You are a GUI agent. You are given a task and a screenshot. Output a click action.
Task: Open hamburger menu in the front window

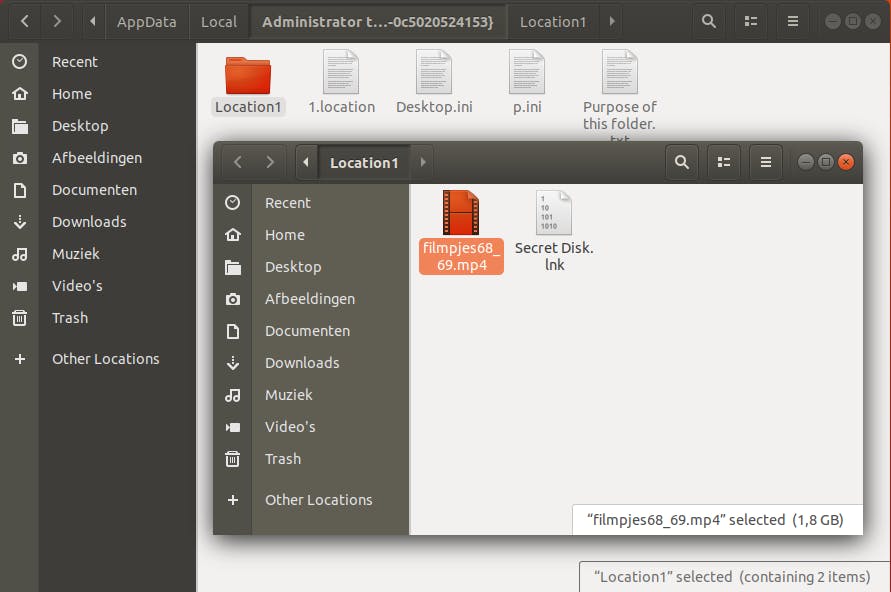[765, 162]
